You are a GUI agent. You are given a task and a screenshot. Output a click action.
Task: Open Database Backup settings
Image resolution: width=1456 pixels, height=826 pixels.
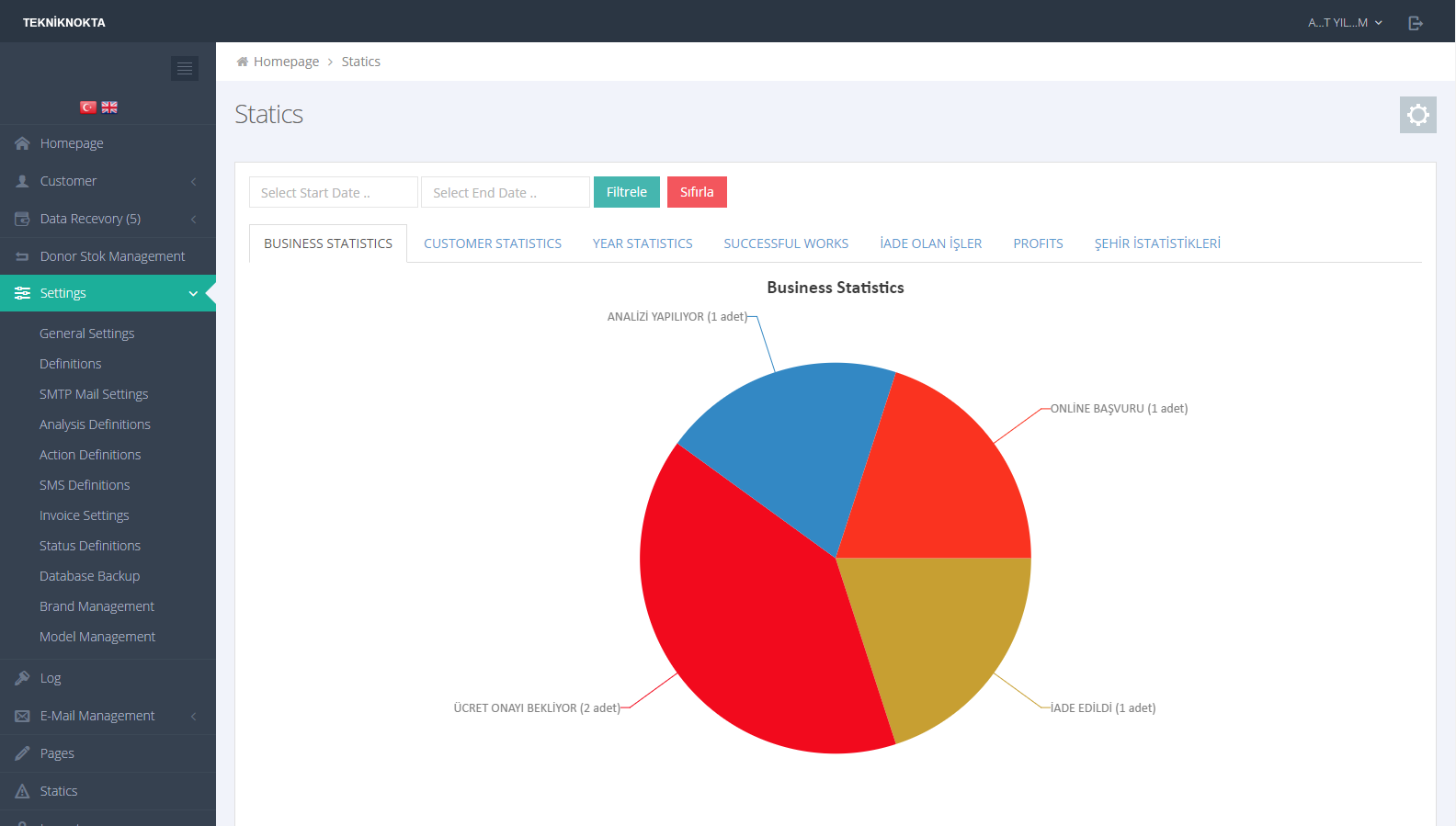point(90,576)
